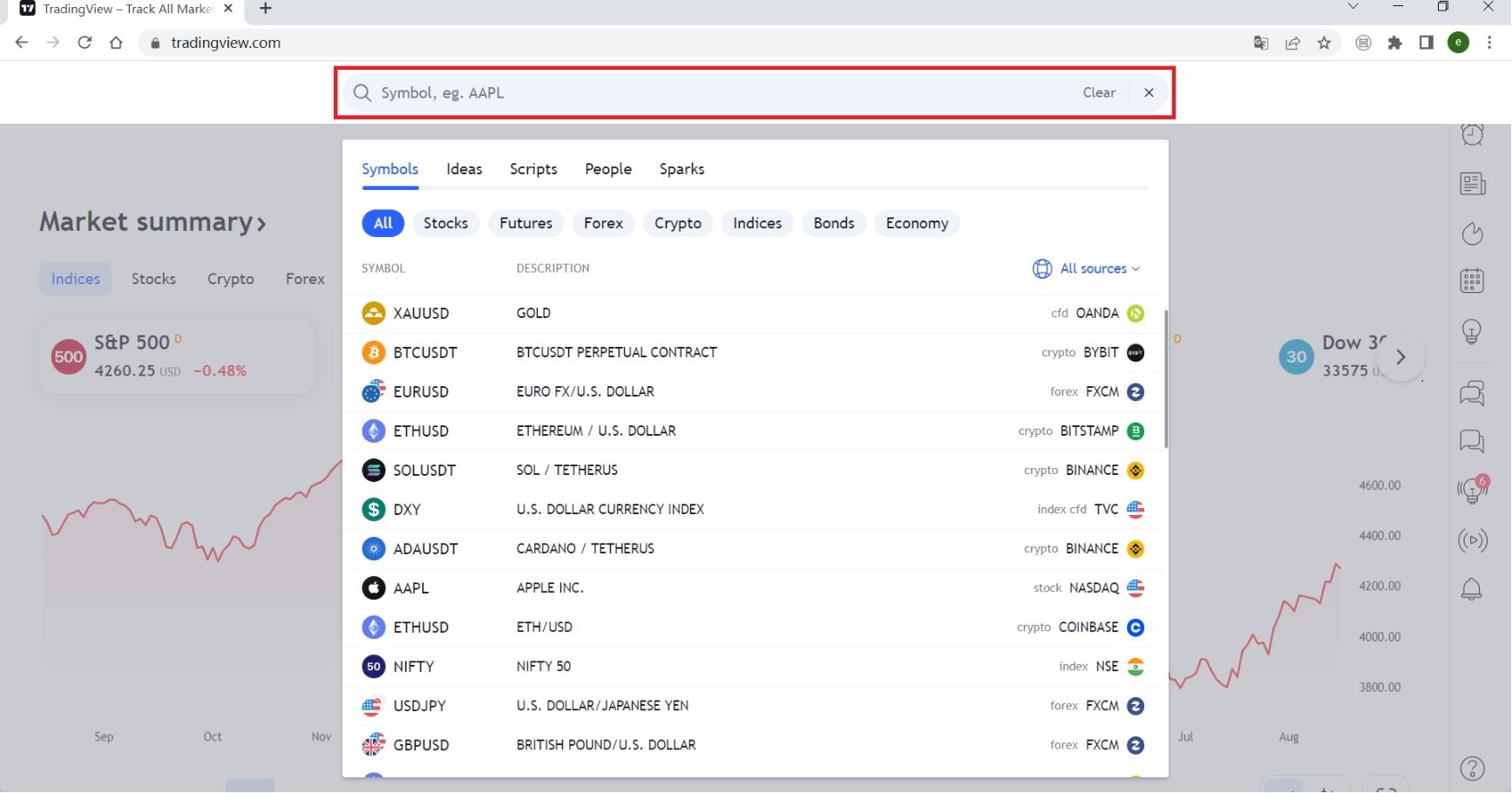
Task: Open the Public chats icon
Action: coord(1472,393)
